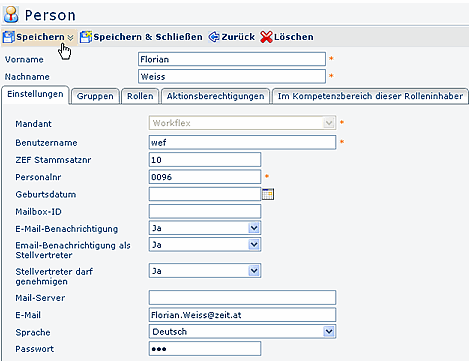Open the Geburtsdatum calendar picker icon
Viewport: 469px width, 361px height.
[x=268, y=194]
